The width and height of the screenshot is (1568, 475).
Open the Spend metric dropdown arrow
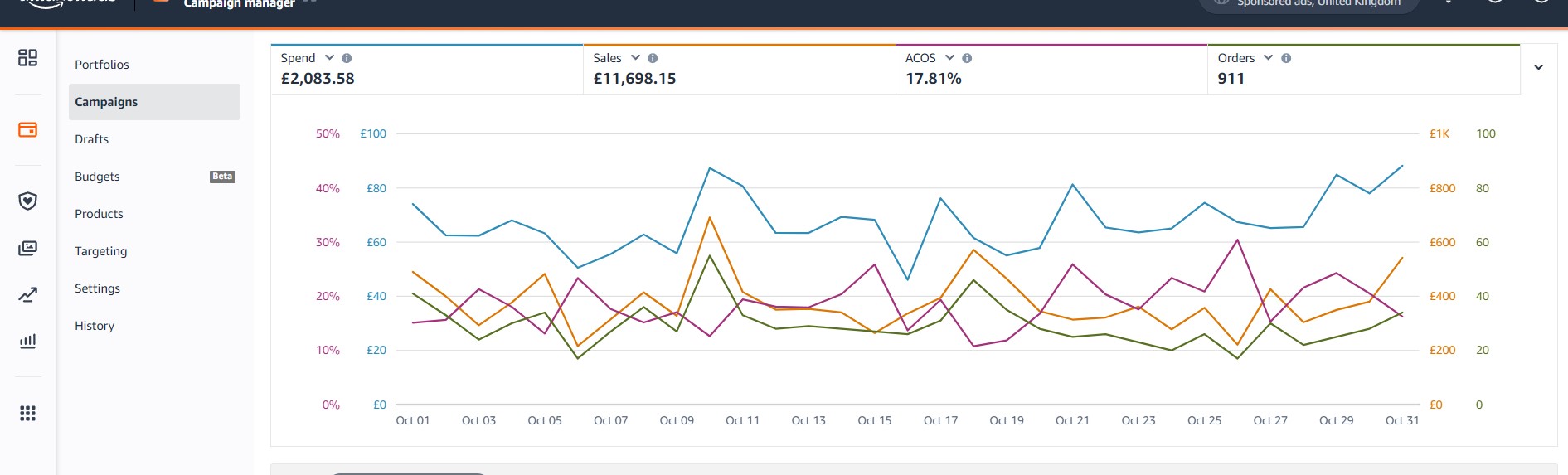coord(329,57)
